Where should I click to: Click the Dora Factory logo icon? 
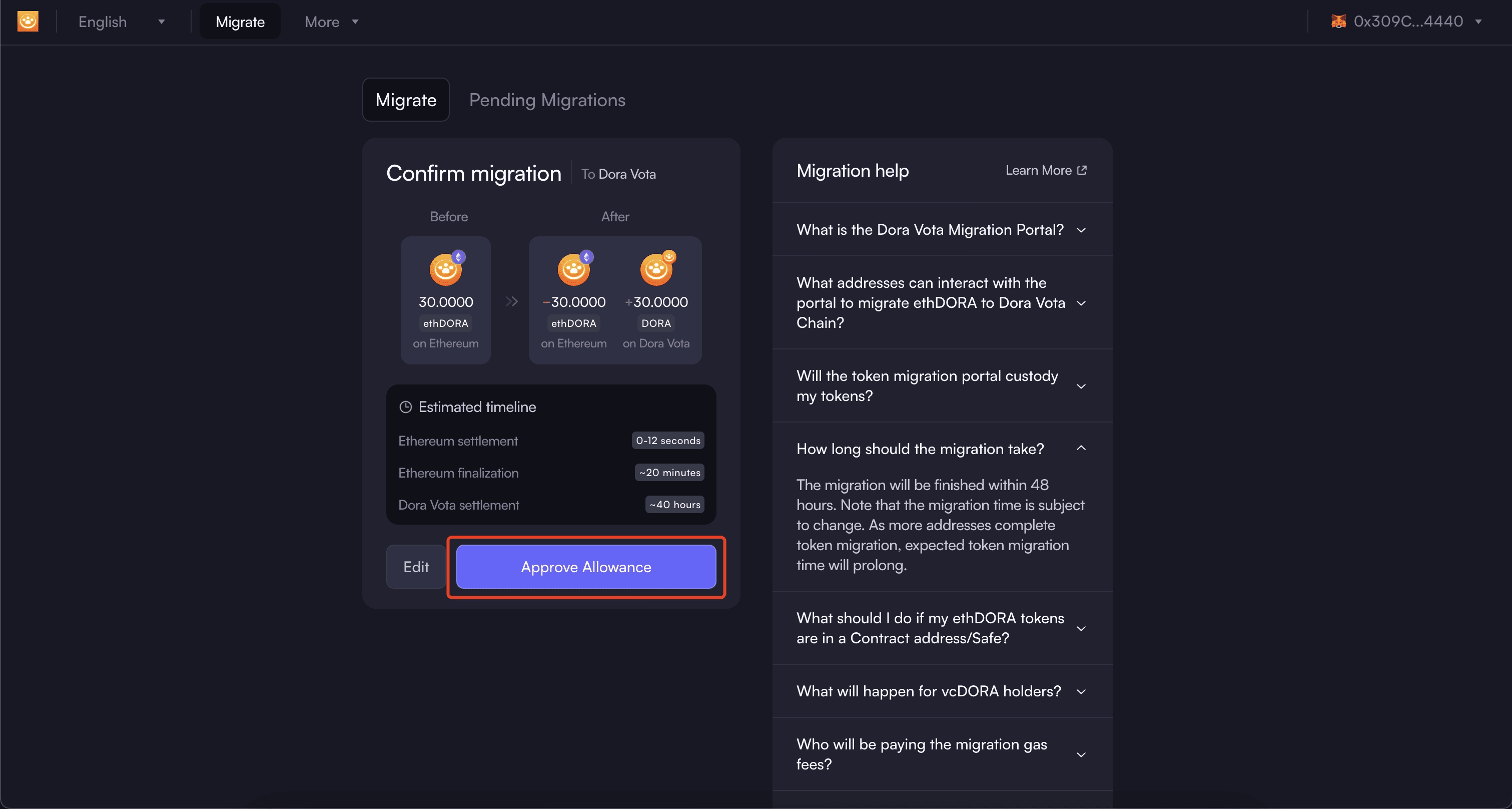click(28, 22)
